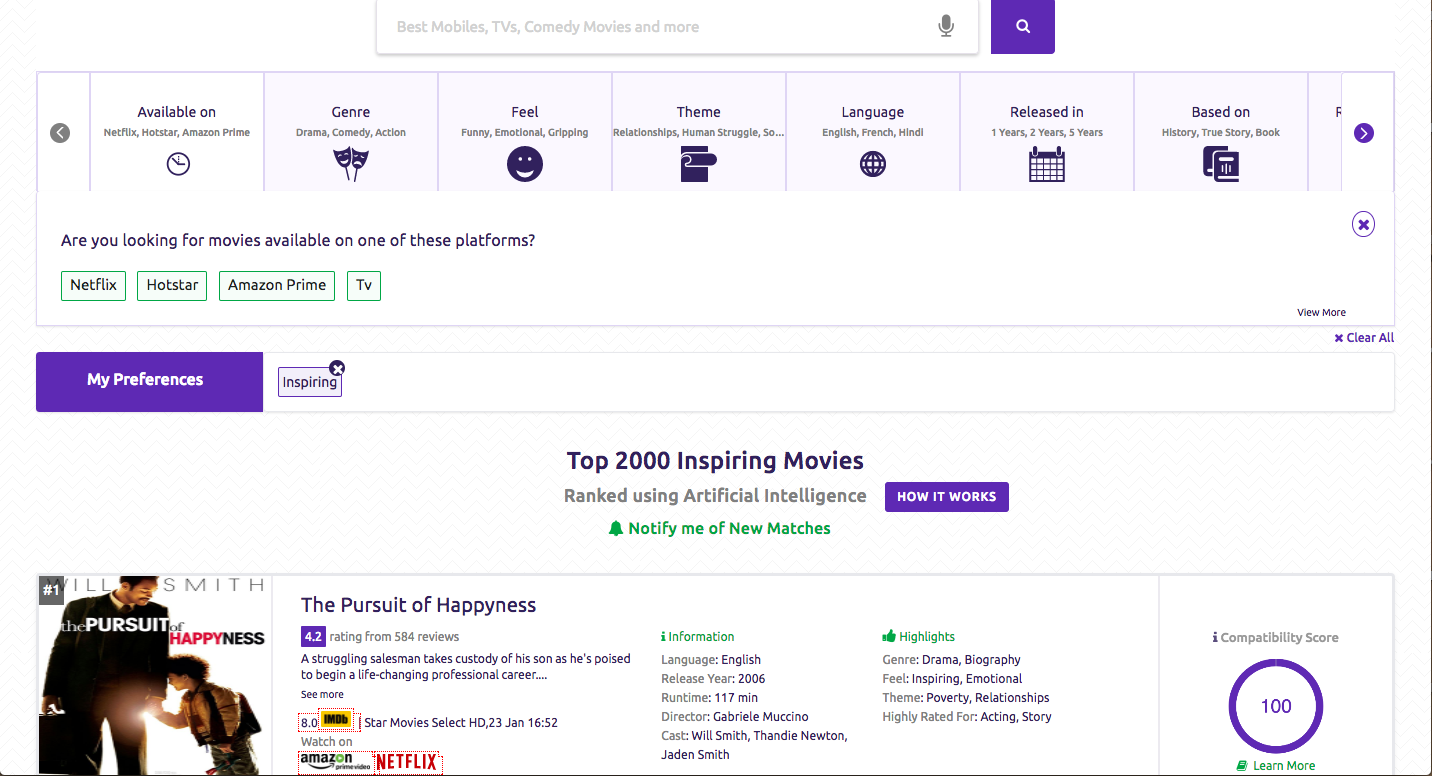Expand See more of movie description

(322, 694)
